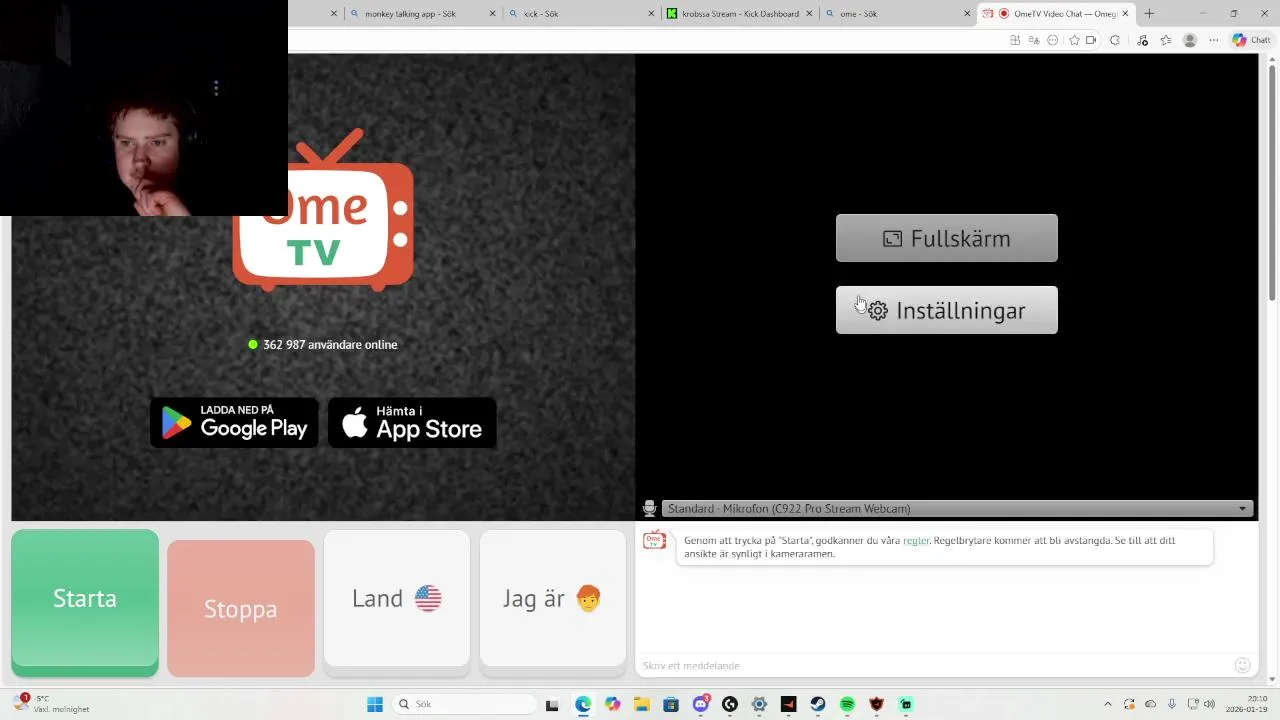Close the Kick Dashboard tab

tap(809, 14)
